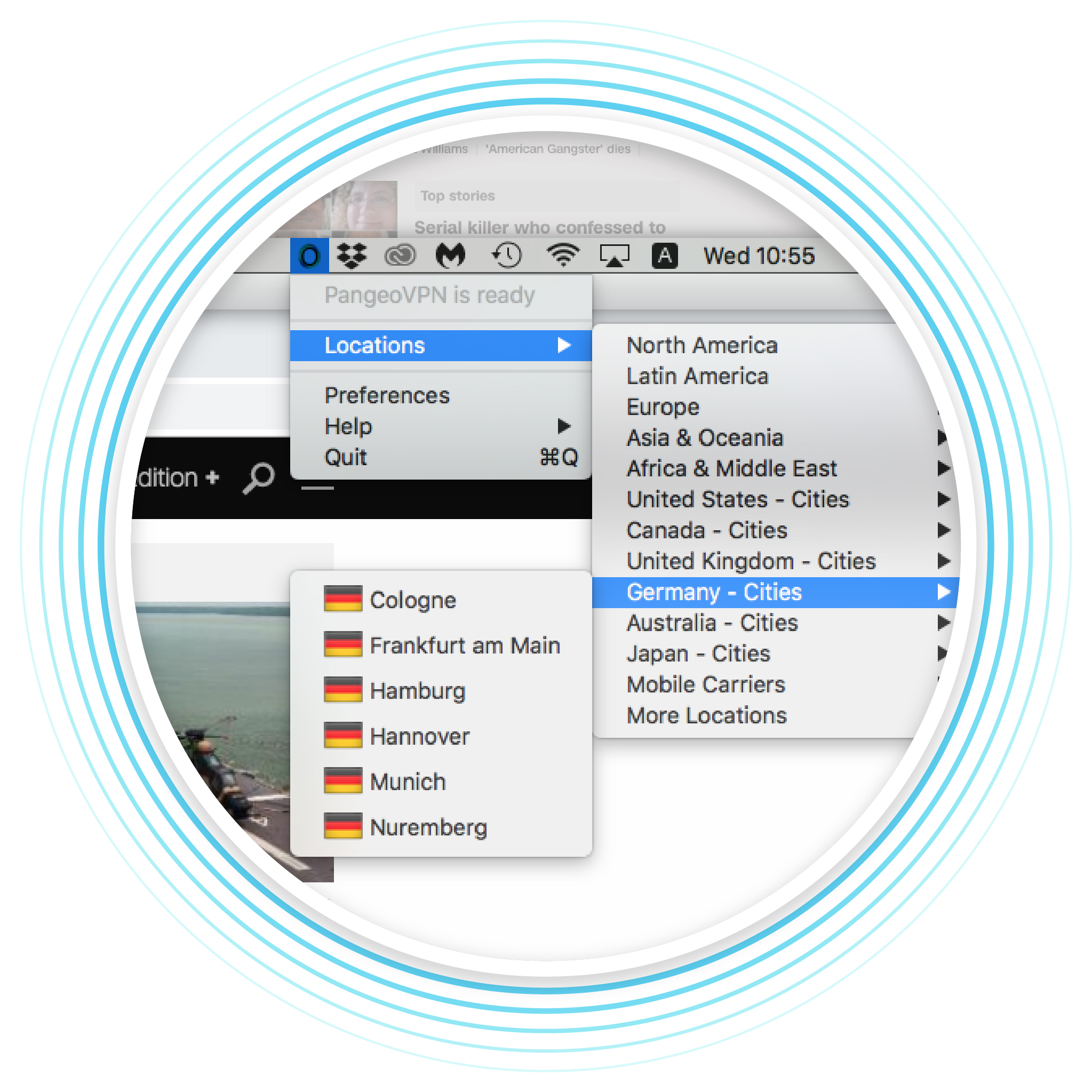Select Preferences from the VPN menu
The height and width of the screenshot is (1092, 1092).
tap(387, 396)
